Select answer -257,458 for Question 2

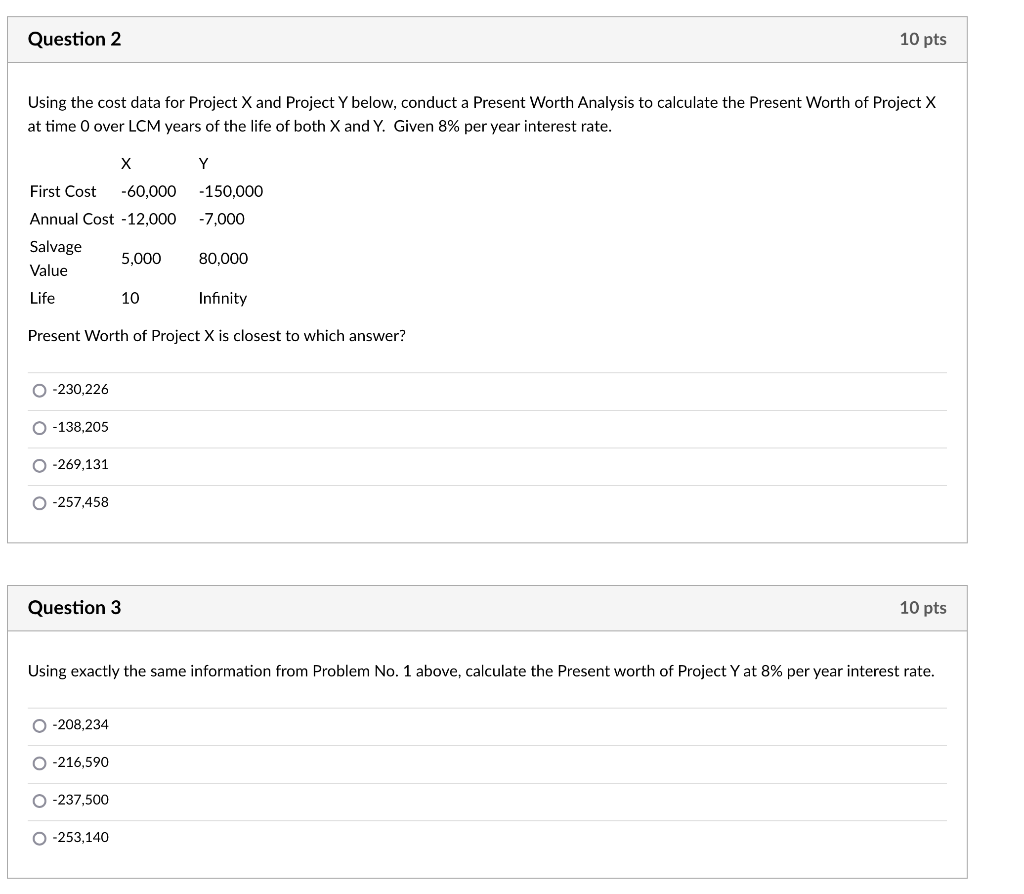click(40, 502)
